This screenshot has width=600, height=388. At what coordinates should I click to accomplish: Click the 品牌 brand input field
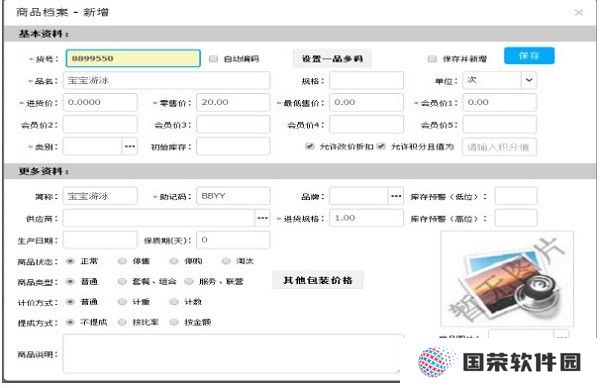tap(359, 196)
